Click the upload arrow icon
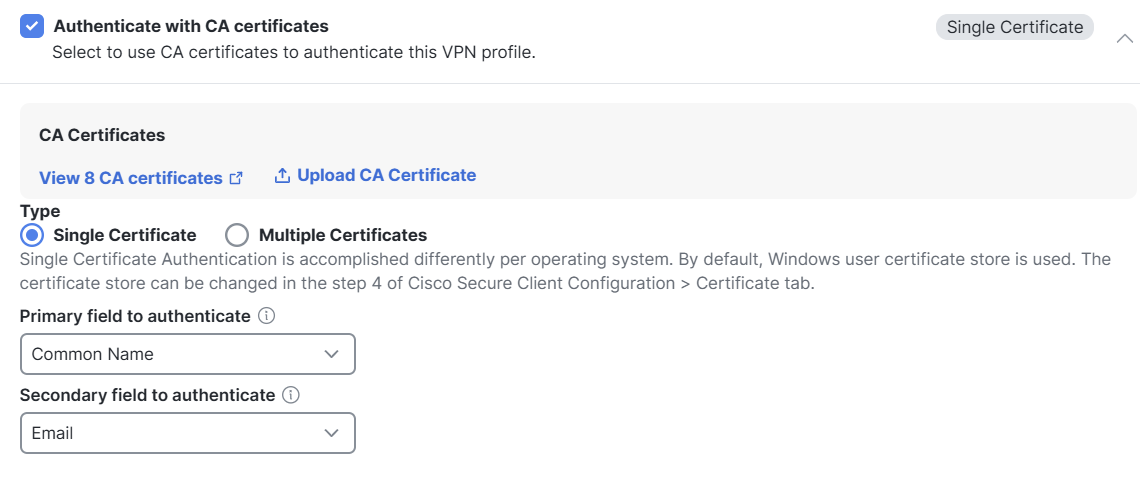Viewport: 1140px width, 483px height. pos(282,176)
